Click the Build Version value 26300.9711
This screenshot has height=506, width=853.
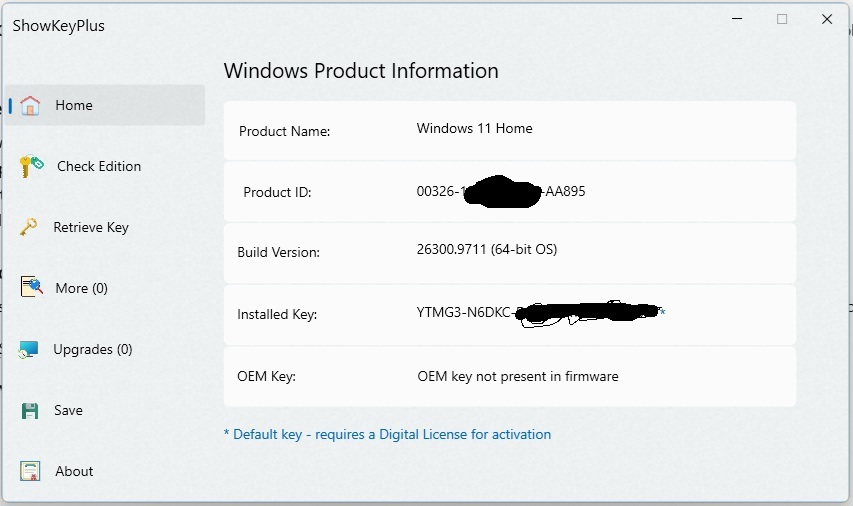coord(487,249)
